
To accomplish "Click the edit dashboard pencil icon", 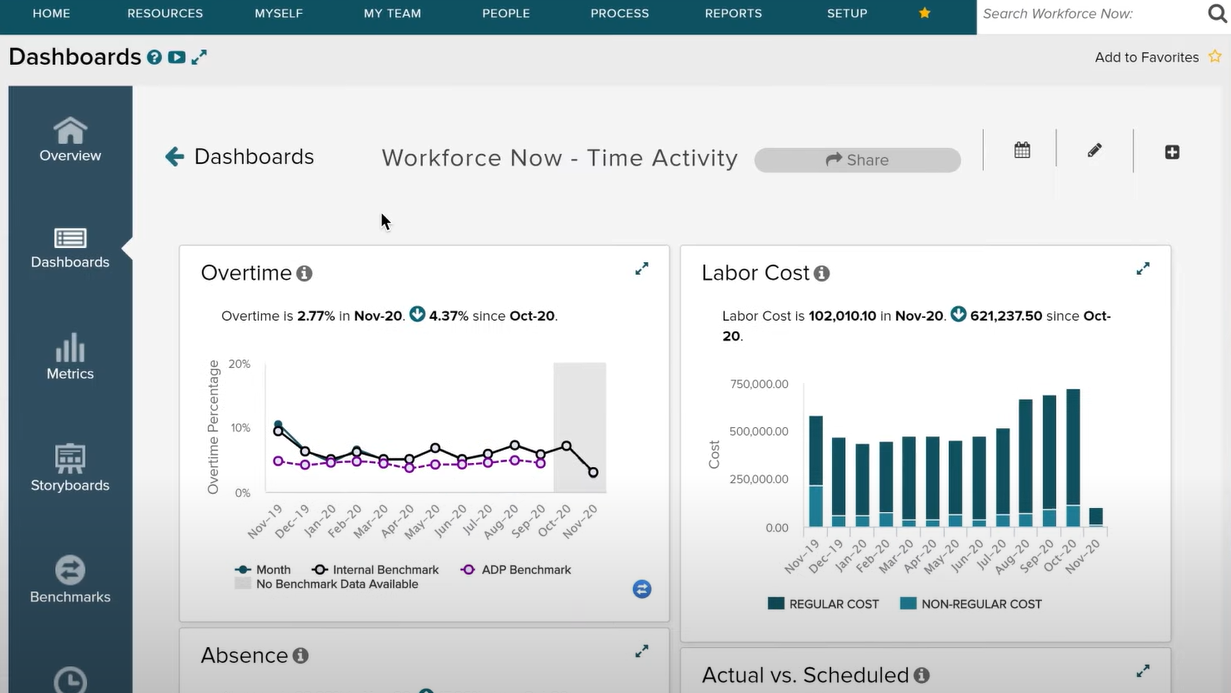I will pos(1094,150).
